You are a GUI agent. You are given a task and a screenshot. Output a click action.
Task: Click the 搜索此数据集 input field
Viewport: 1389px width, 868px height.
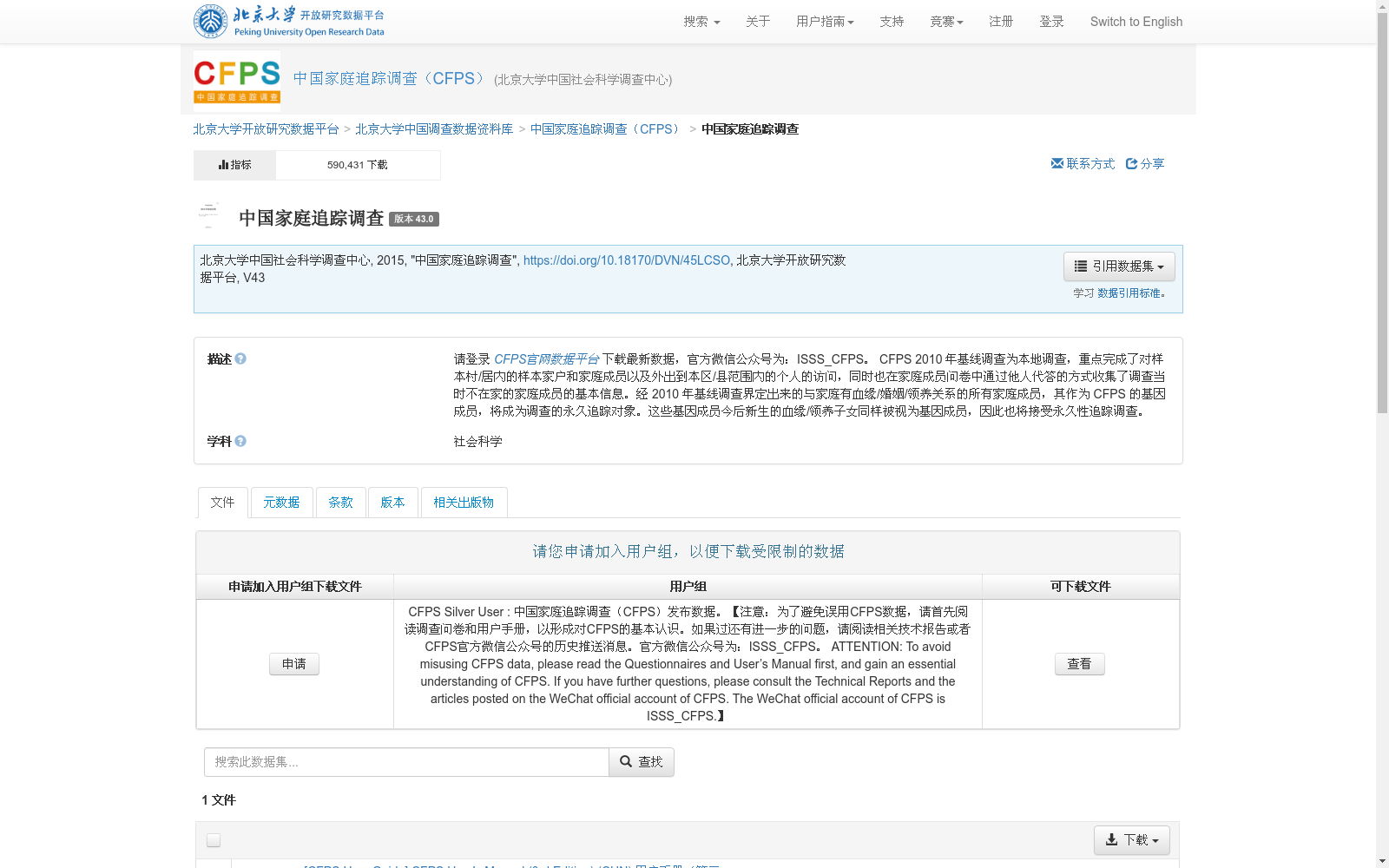(406, 762)
